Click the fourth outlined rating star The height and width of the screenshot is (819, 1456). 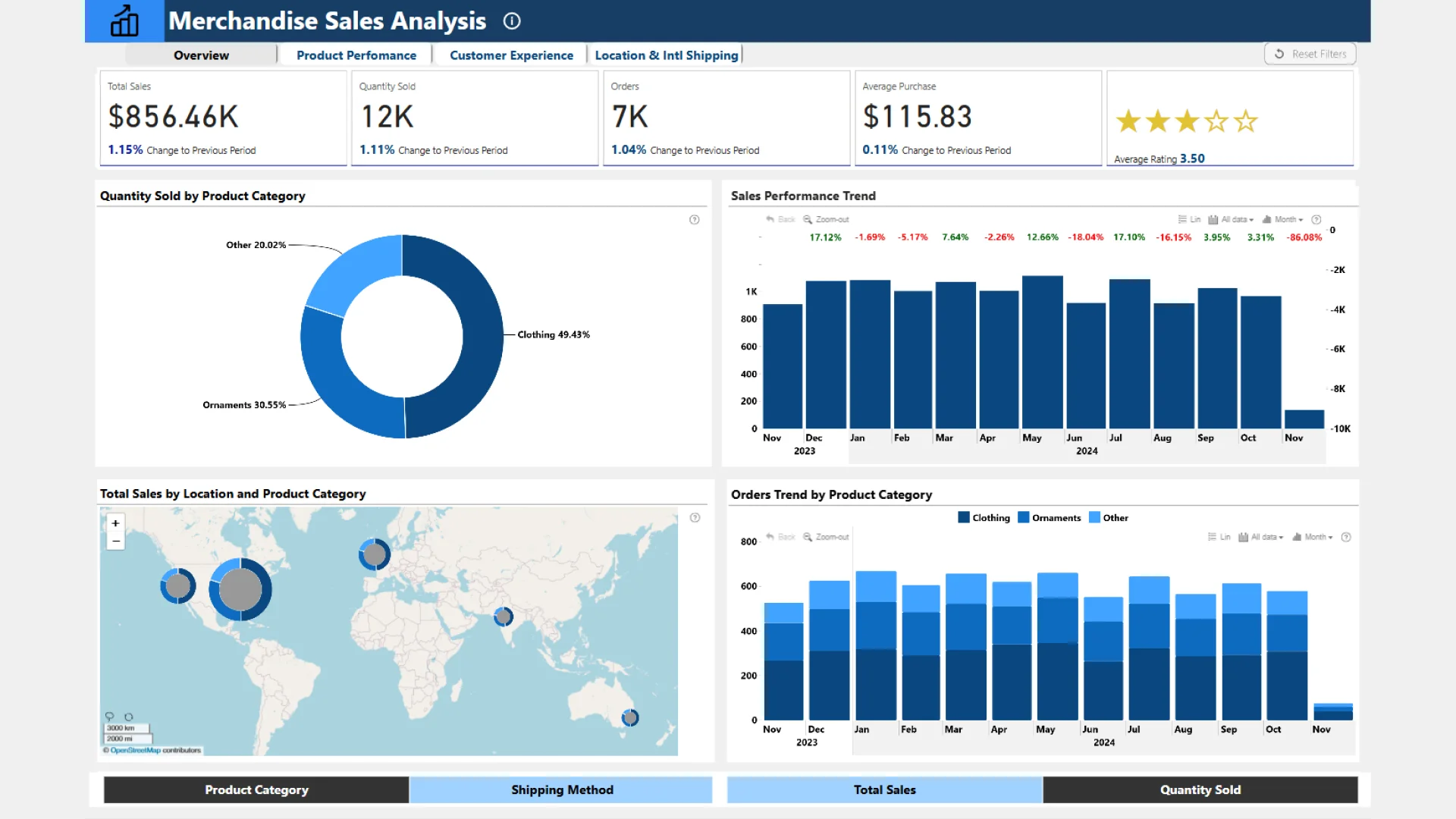[1216, 121]
